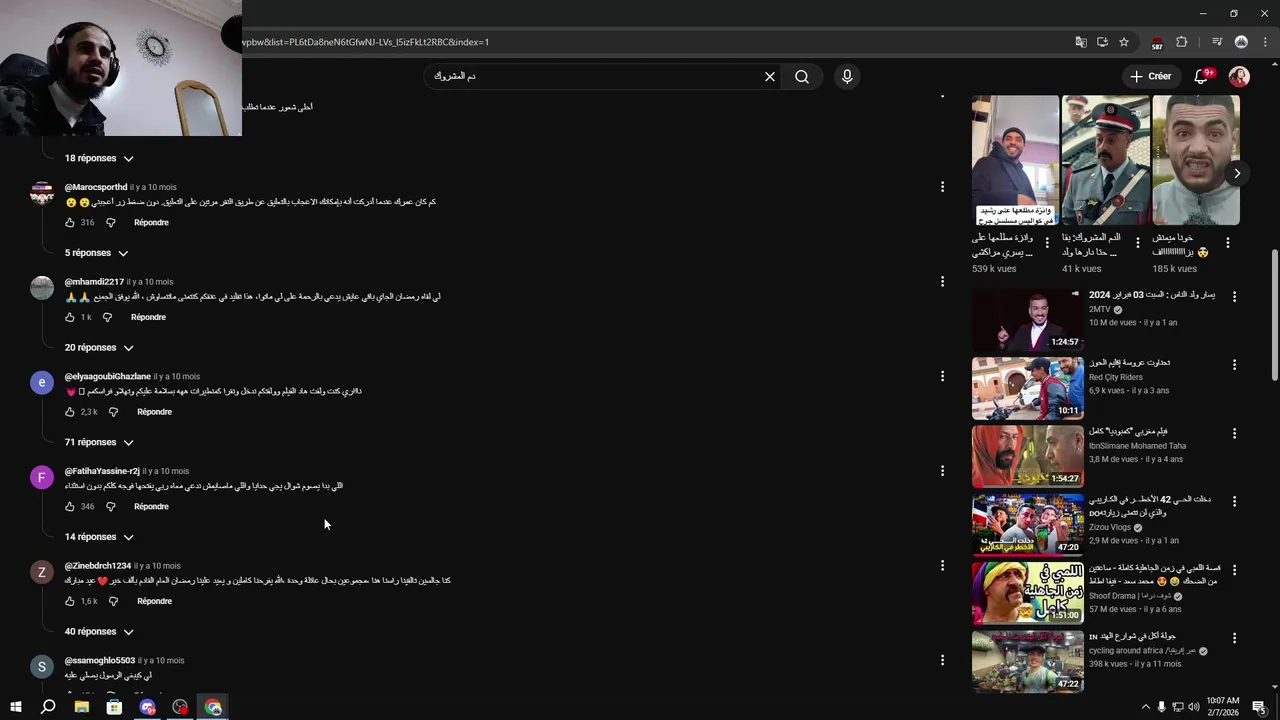Viewport: 1280px width, 720px height.
Task: Open File Explorer from the taskbar
Action: pyautogui.click(x=82, y=707)
